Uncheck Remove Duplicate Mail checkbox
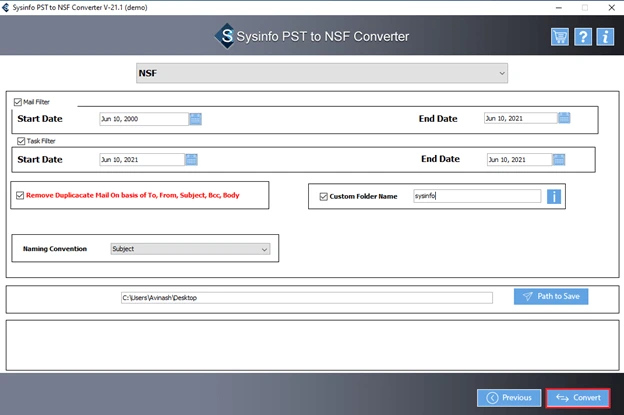The image size is (624, 415). pos(20,195)
